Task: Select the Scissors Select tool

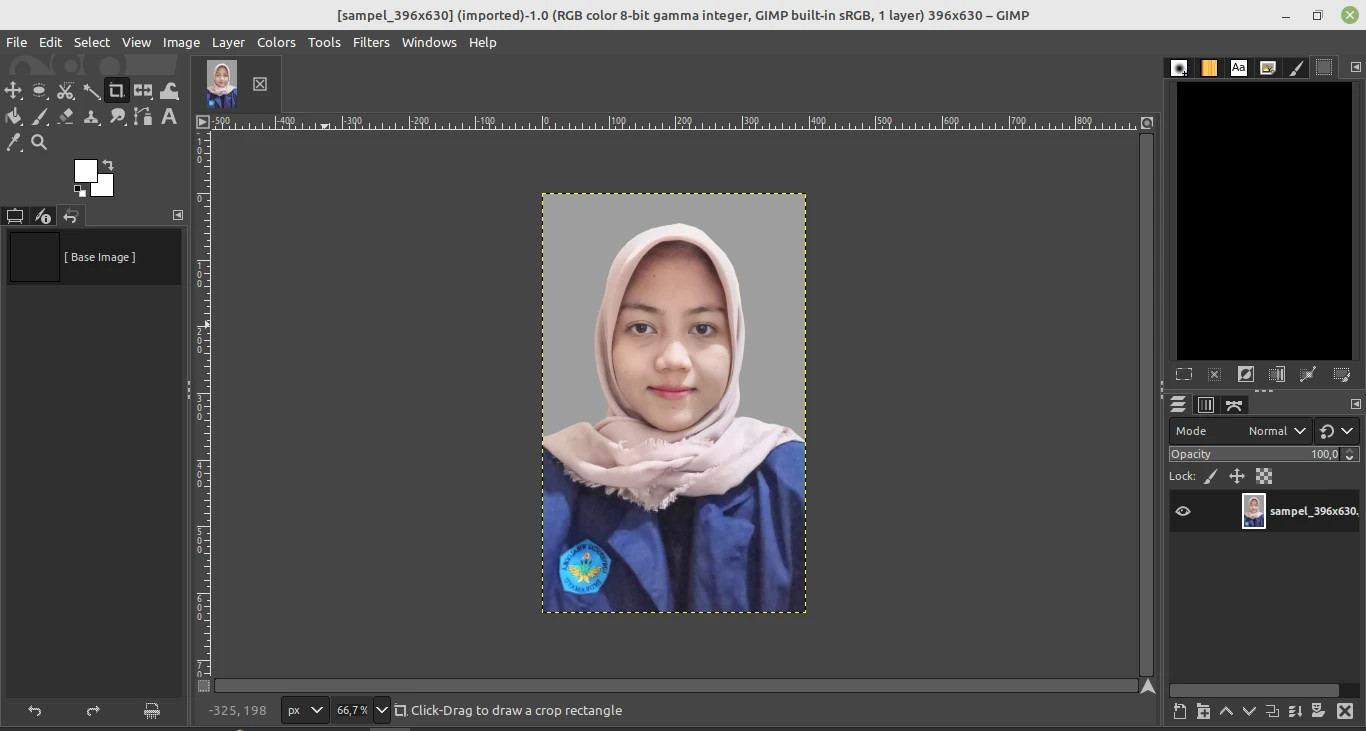Action: tap(65, 91)
